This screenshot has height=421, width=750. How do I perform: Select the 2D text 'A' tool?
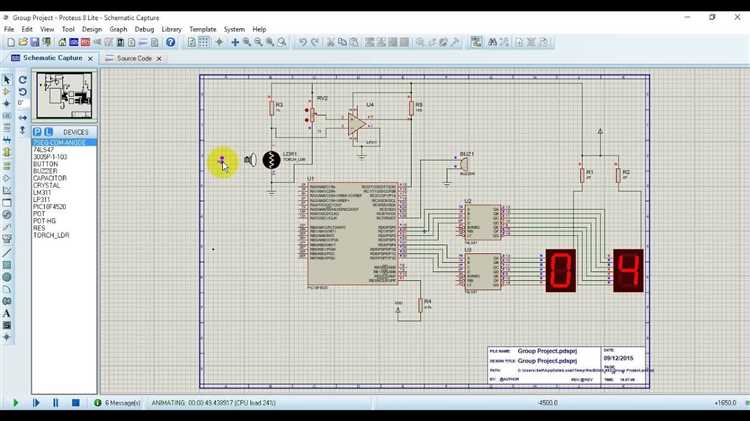tap(7, 313)
